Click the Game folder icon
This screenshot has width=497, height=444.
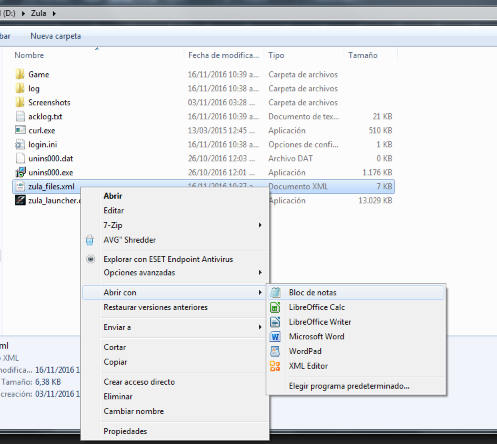pyautogui.click(x=20, y=74)
